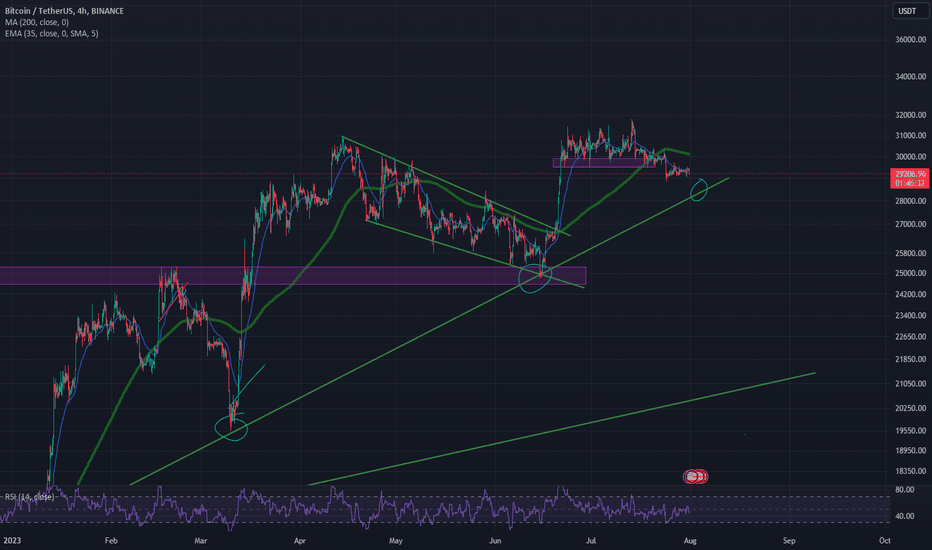The height and width of the screenshot is (550, 932).
Task: Click the 21050.00 price scale label
Action: [911, 384]
